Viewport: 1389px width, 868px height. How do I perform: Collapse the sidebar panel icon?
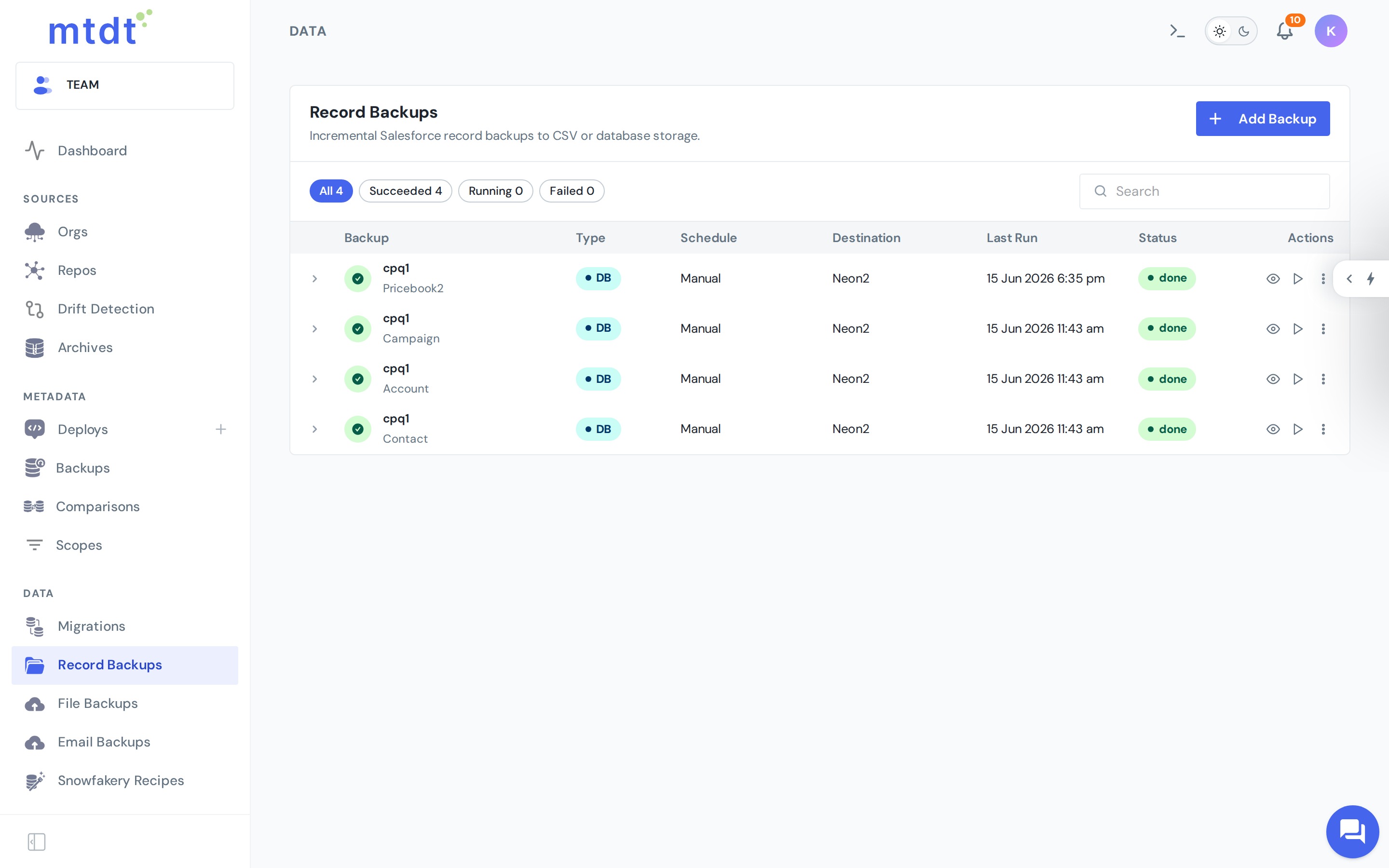point(36,841)
